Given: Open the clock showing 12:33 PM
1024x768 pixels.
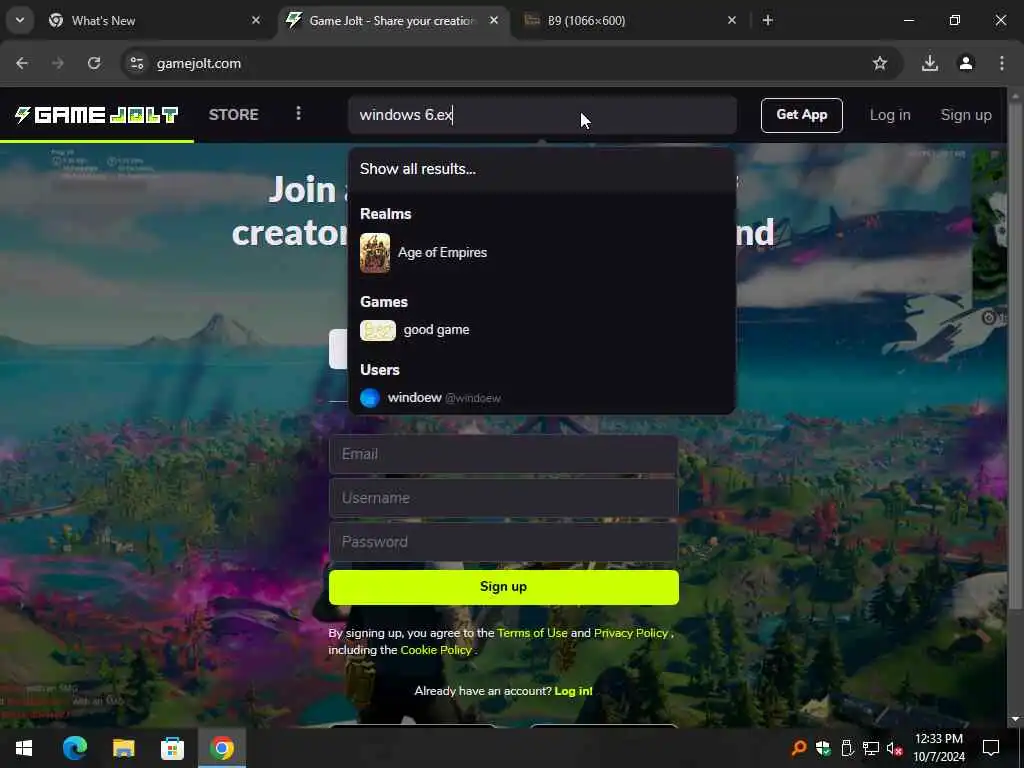Looking at the screenshot, I should pos(939,748).
